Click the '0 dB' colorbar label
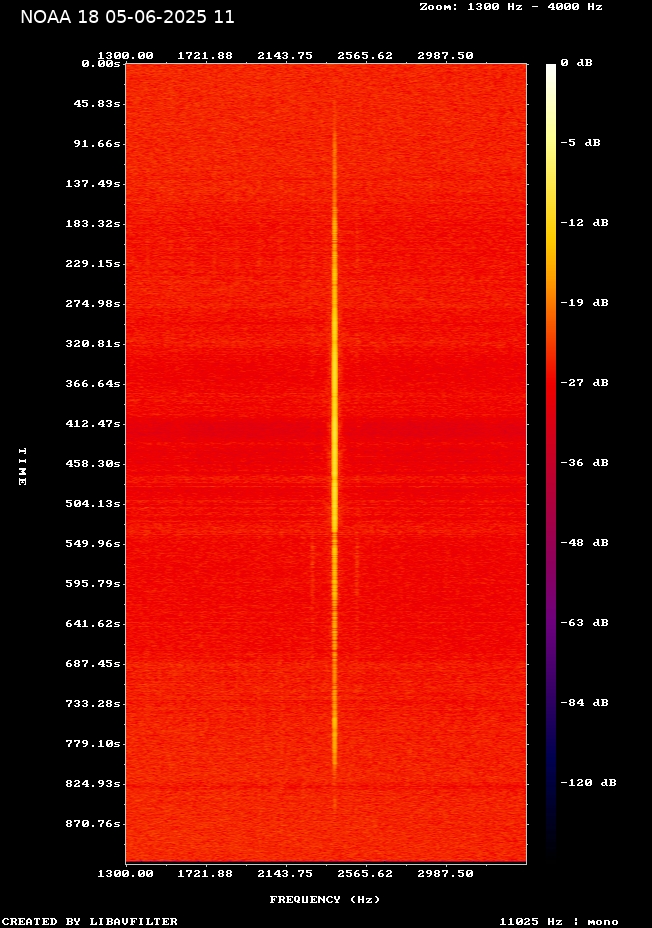The image size is (652, 928). (576, 63)
